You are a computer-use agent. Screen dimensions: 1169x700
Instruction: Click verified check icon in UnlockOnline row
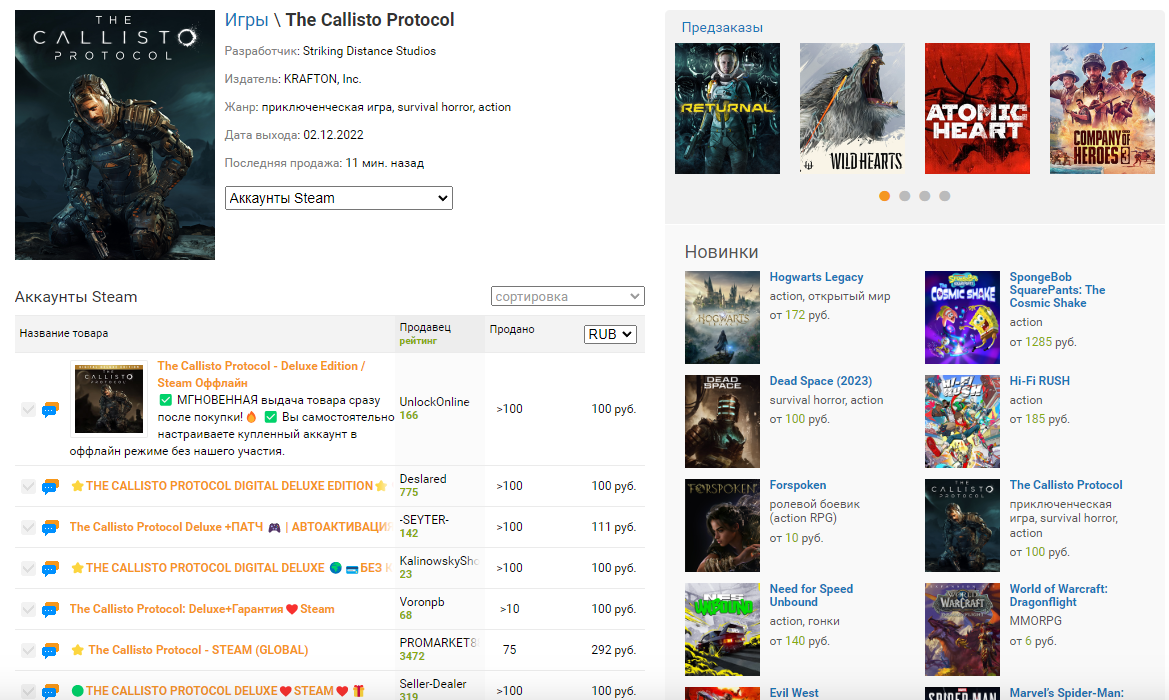click(28, 409)
